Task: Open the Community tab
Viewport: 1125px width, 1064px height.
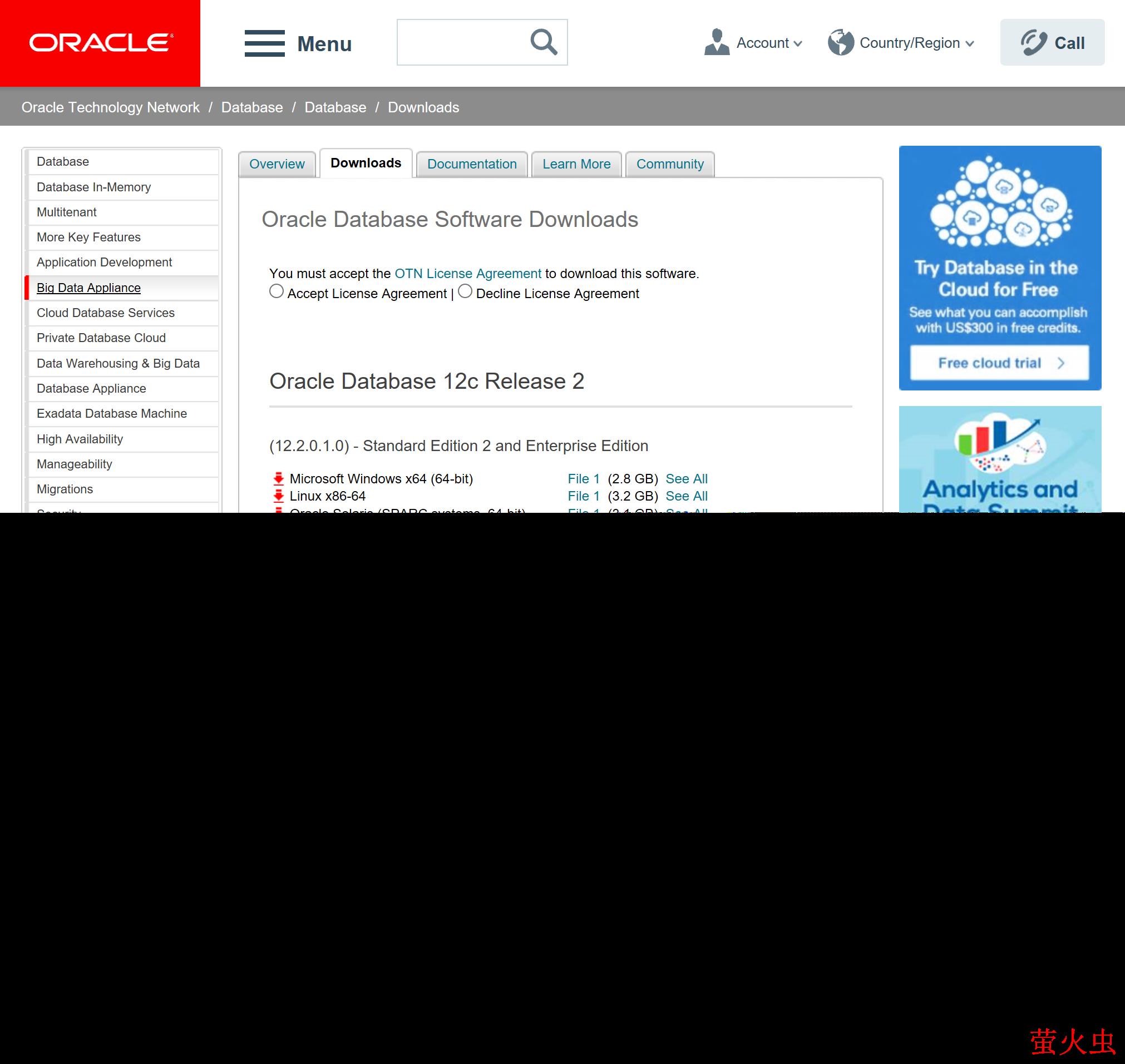Action: pyautogui.click(x=669, y=165)
